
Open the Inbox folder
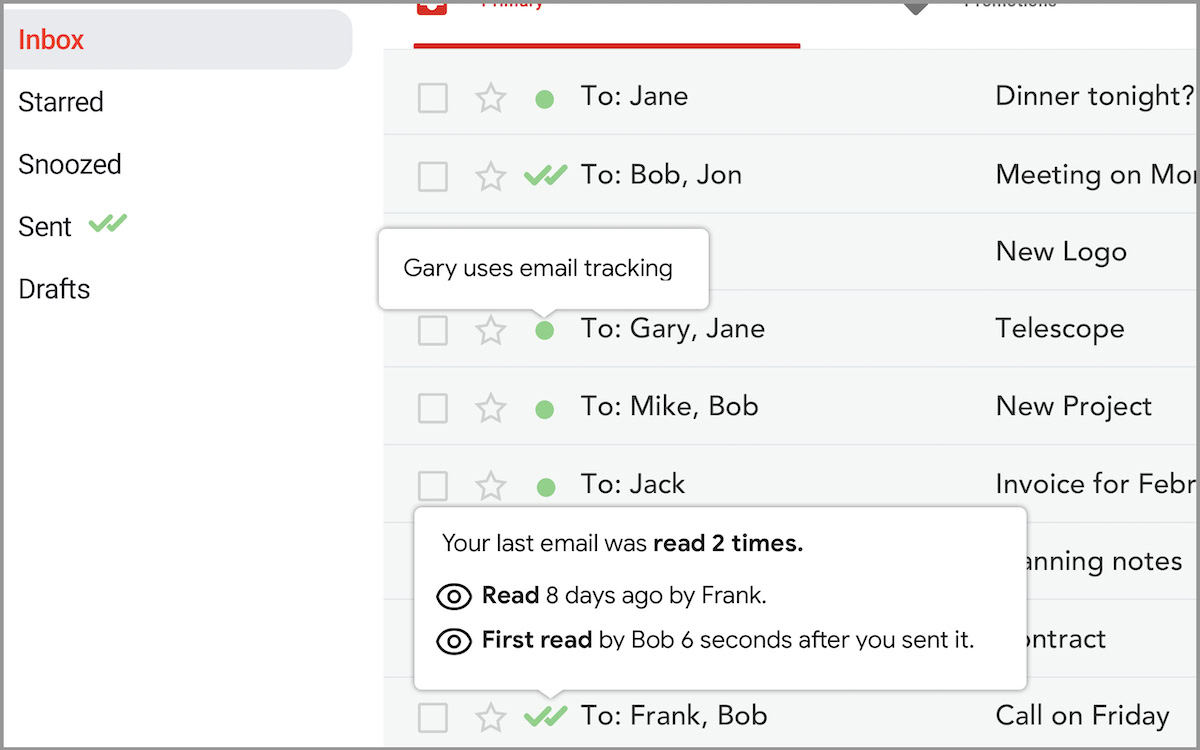pyautogui.click(x=52, y=40)
